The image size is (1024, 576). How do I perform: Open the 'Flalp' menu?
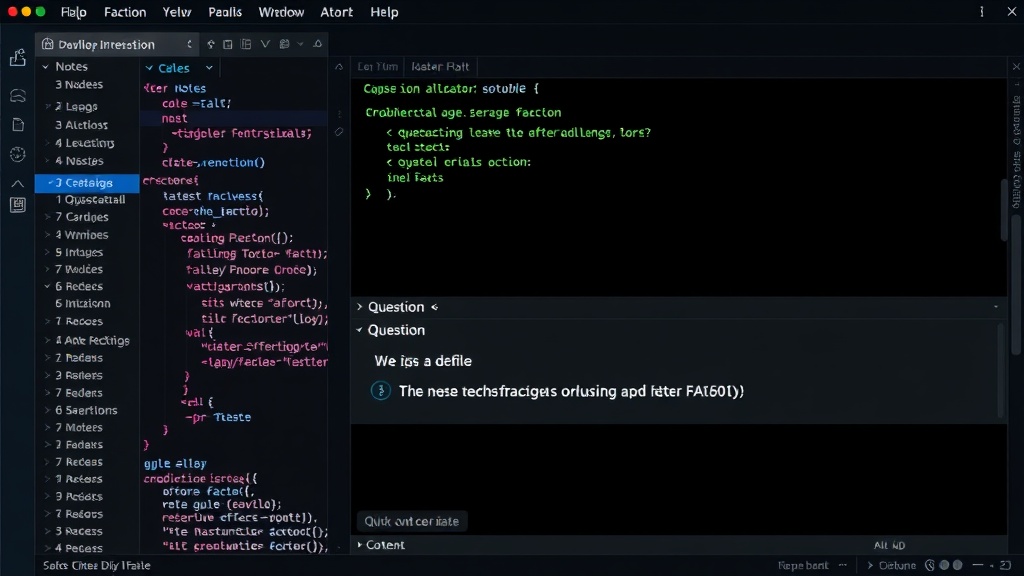73,12
